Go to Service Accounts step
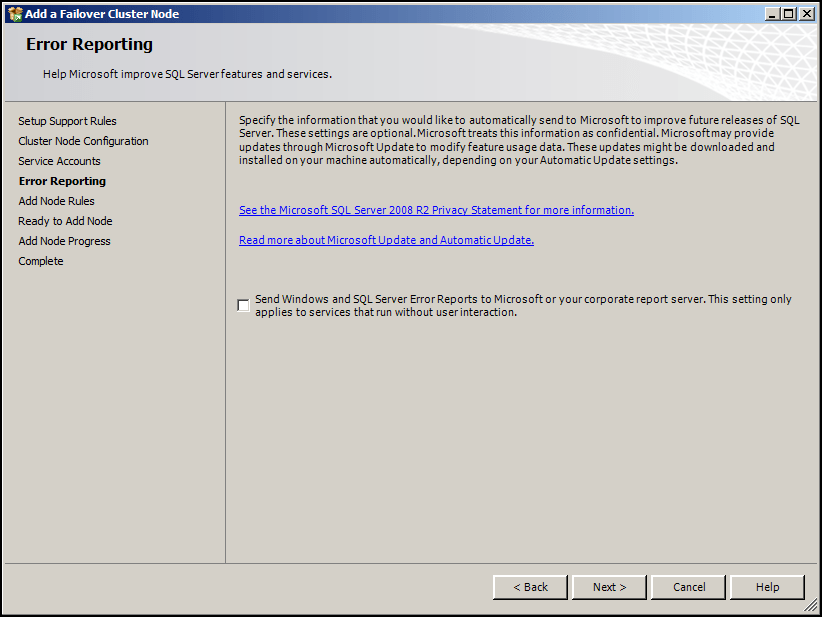Image resolution: width=822 pixels, height=617 pixels. coord(59,161)
